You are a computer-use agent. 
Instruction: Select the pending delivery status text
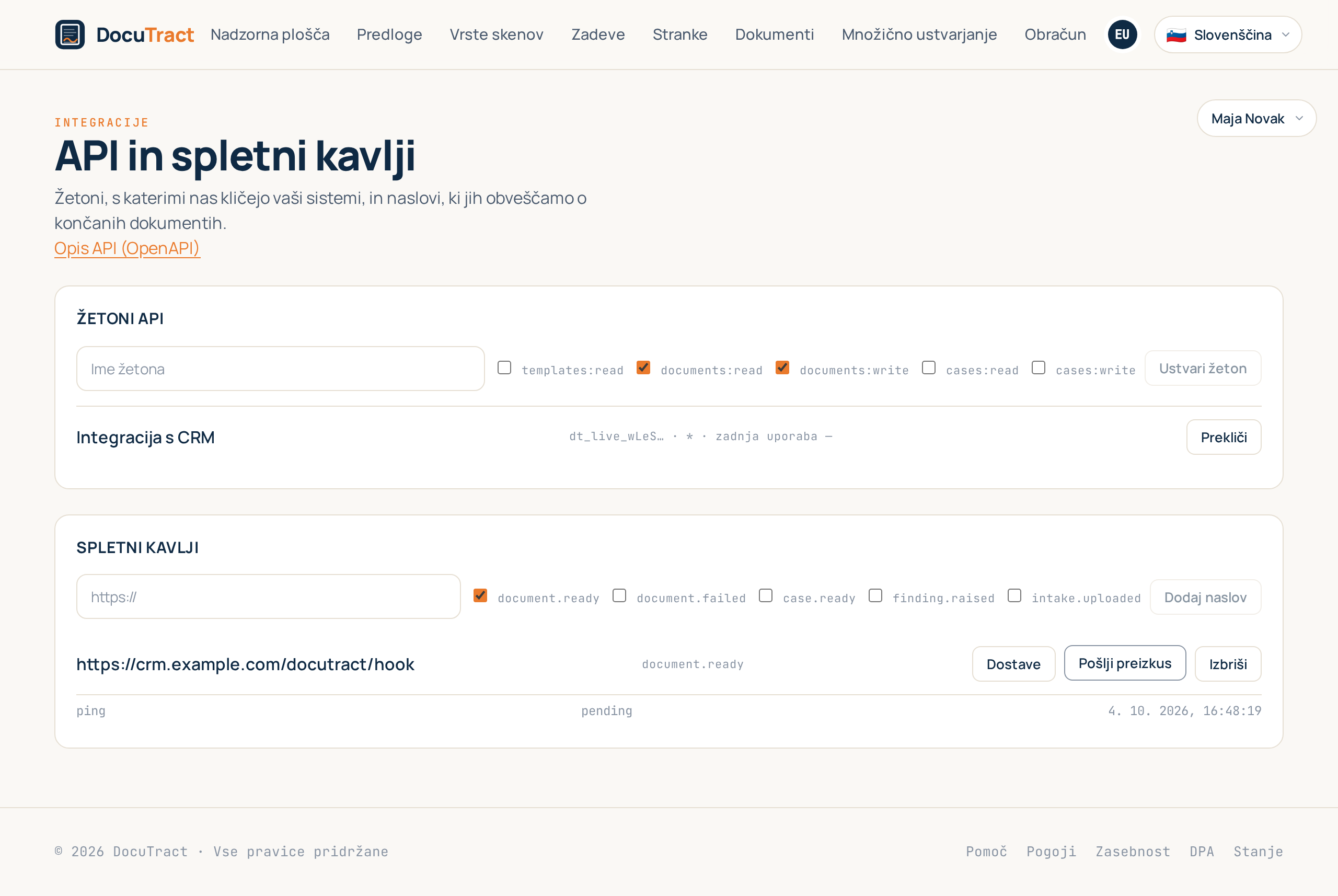pos(606,711)
